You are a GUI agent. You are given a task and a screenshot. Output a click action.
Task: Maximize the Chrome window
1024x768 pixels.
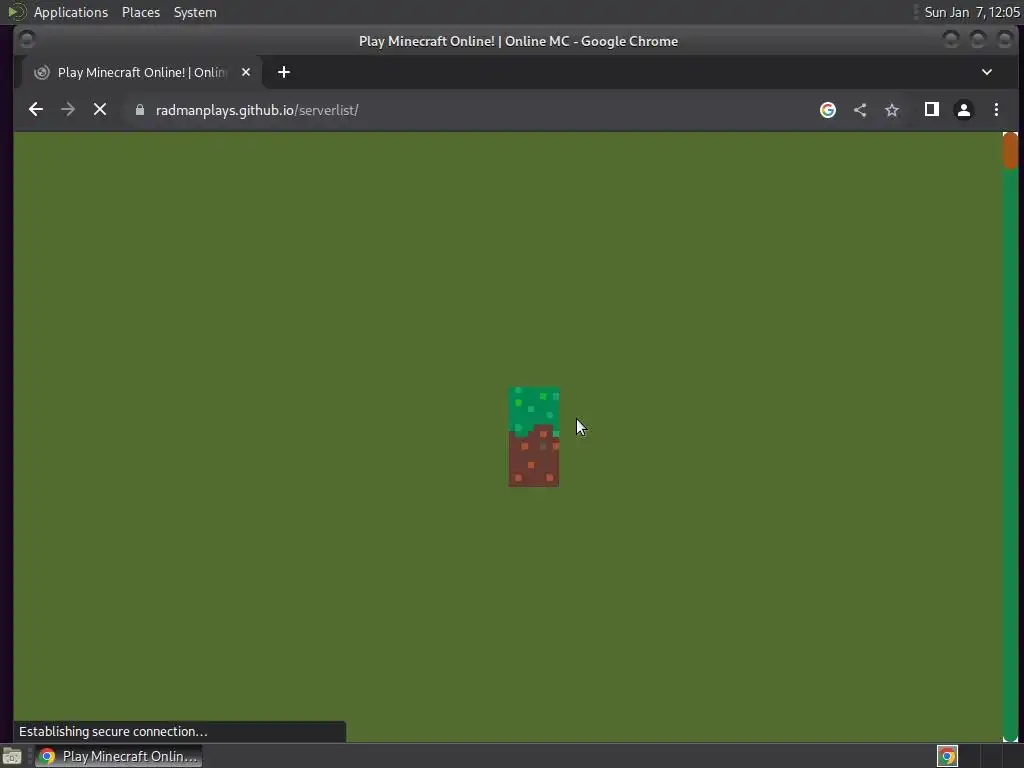click(978, 40)
